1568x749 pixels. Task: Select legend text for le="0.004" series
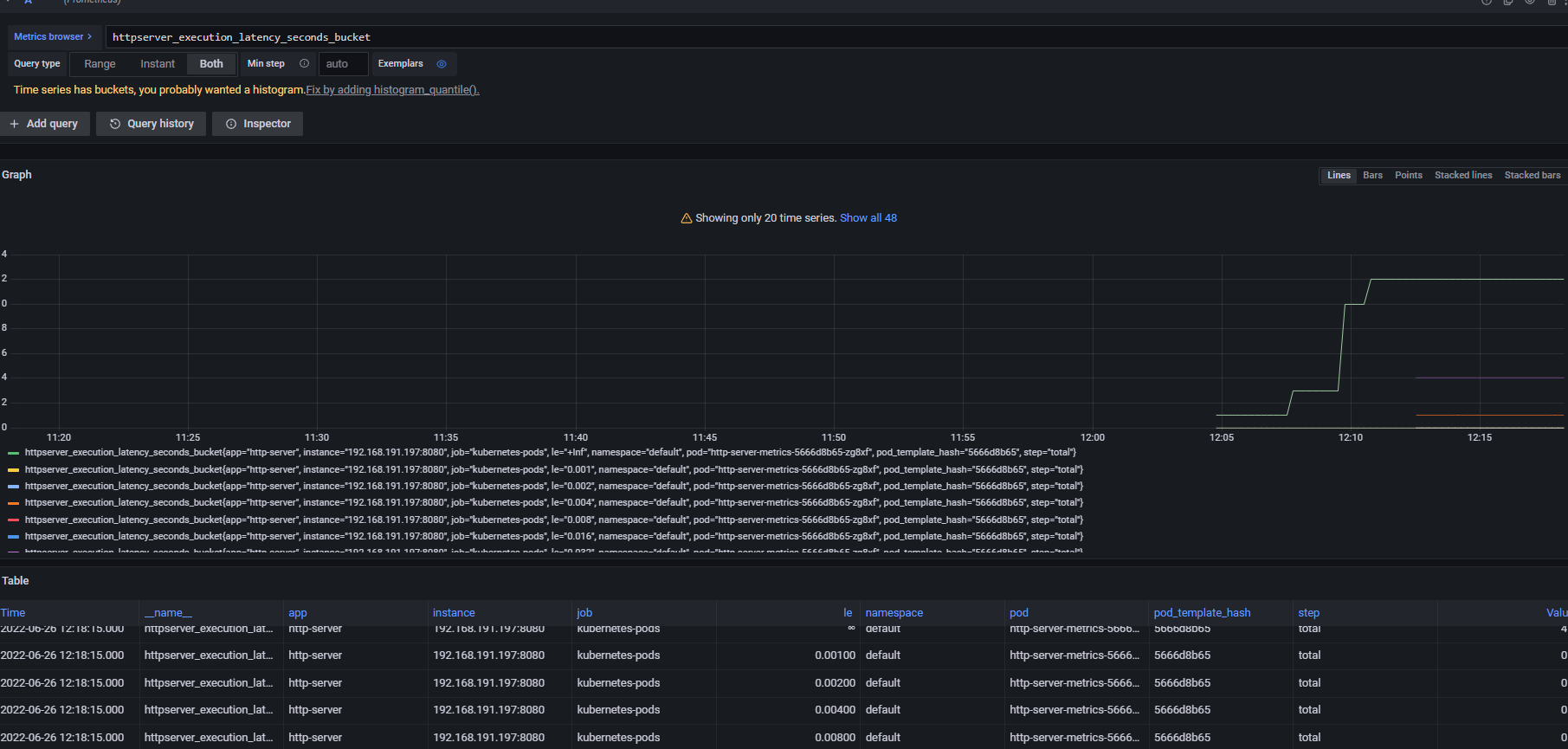tap(554, 503)
